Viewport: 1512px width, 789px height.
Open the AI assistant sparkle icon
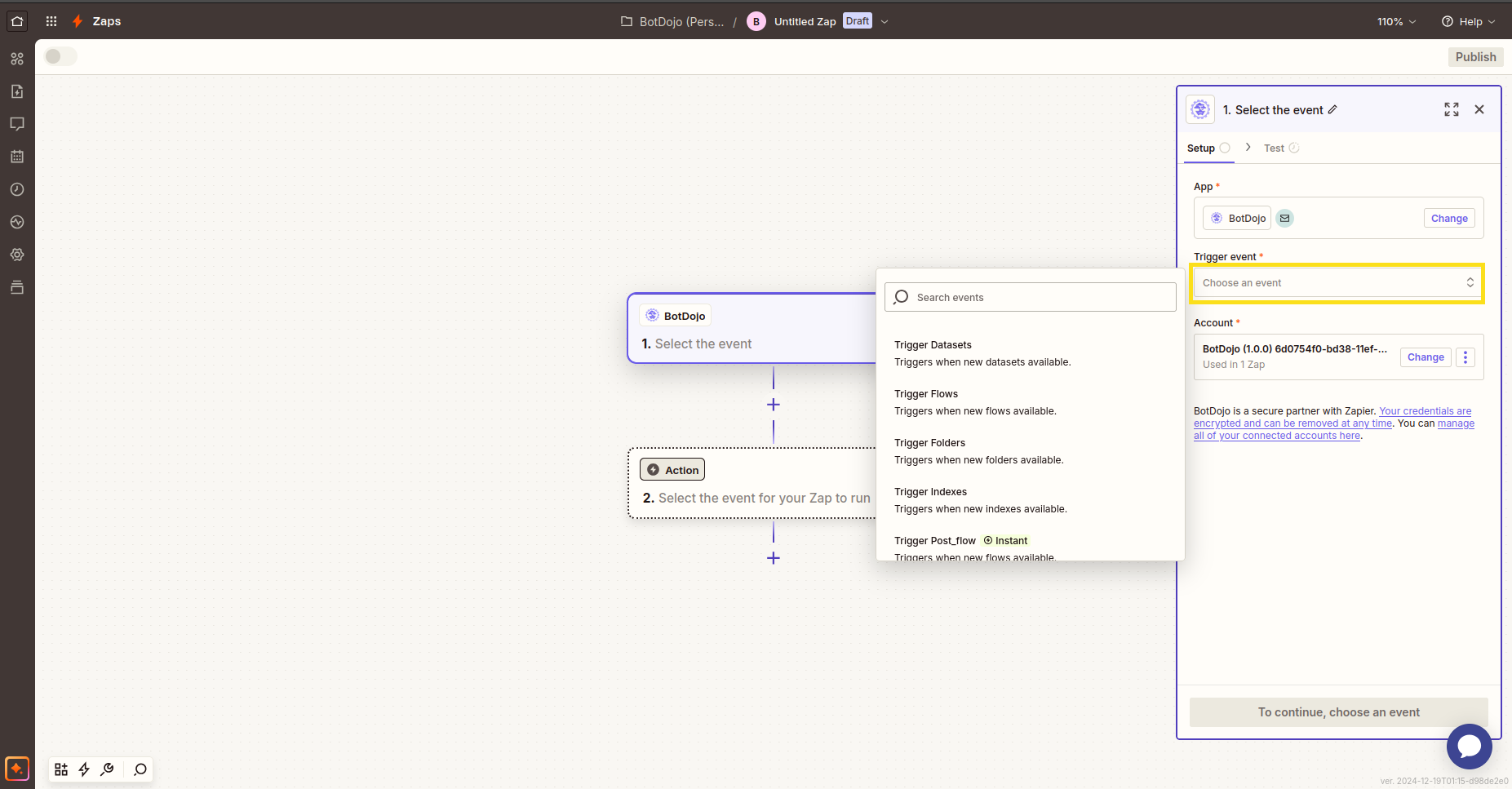point(17,769)
